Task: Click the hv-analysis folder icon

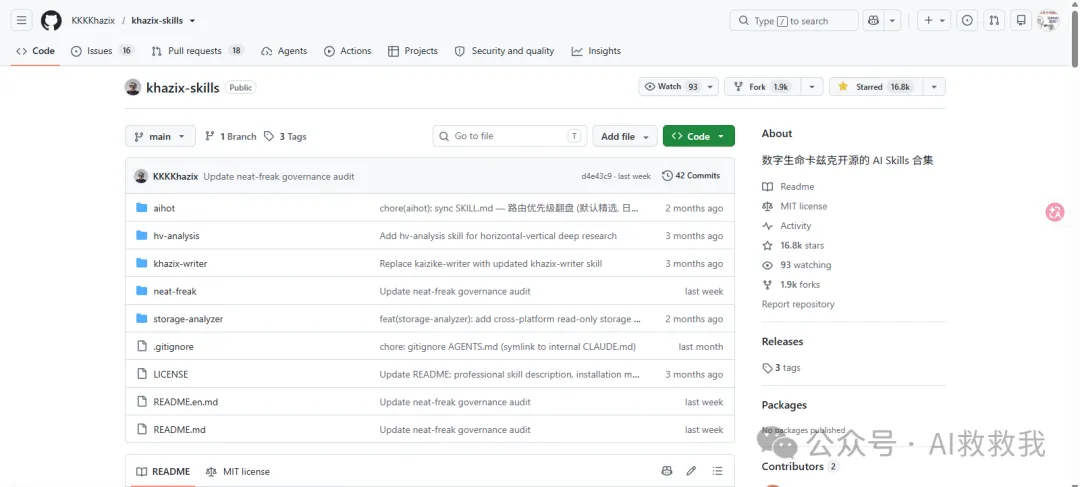Action: point(142,236)
